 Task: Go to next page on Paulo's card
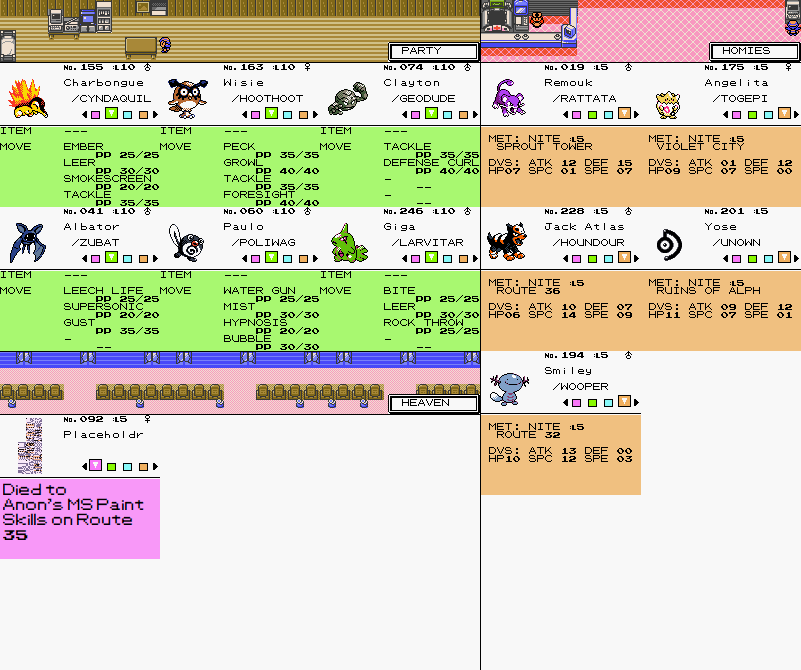(x=315, y=259)
